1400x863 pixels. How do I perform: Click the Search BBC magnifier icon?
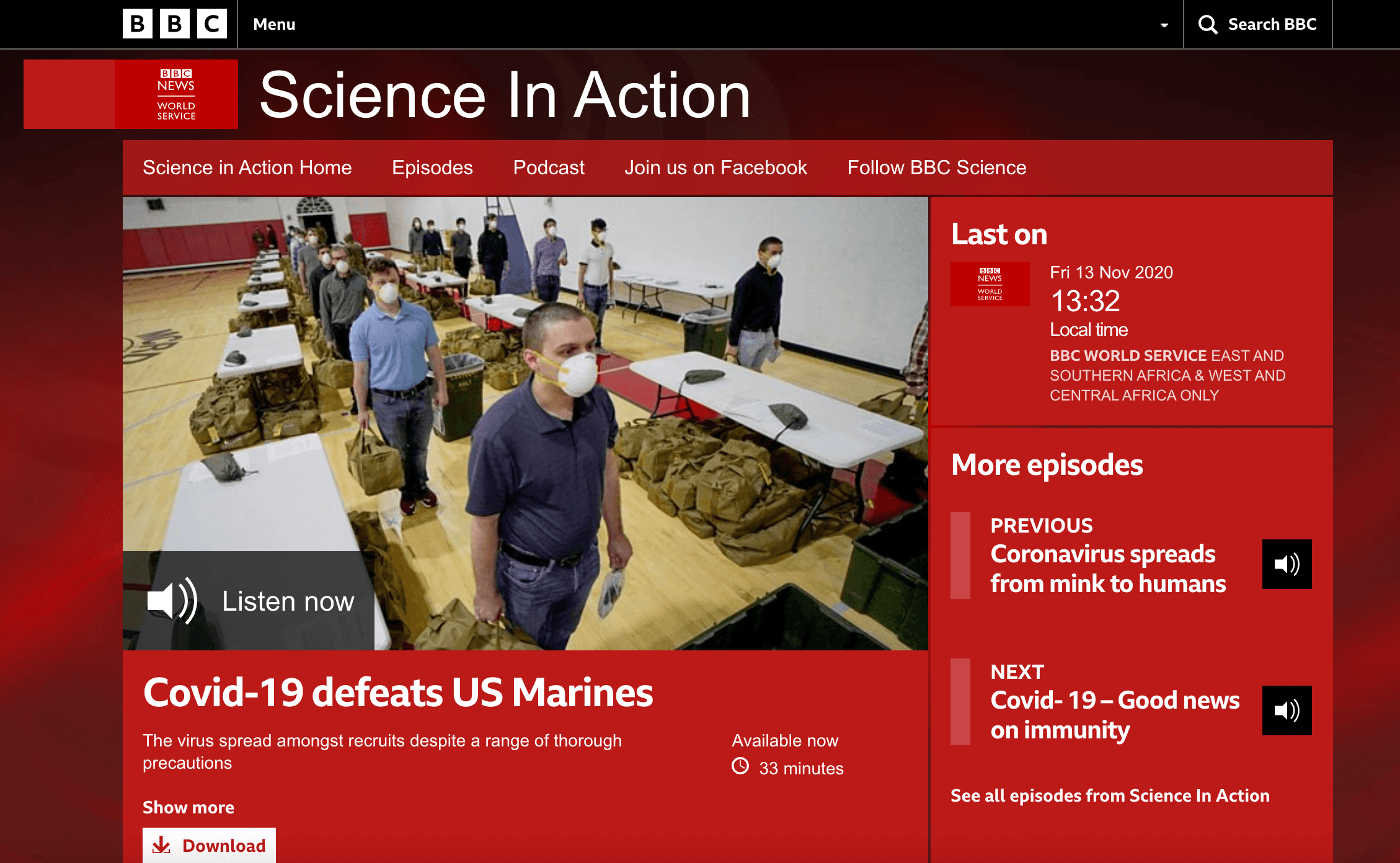[1207, 24]
